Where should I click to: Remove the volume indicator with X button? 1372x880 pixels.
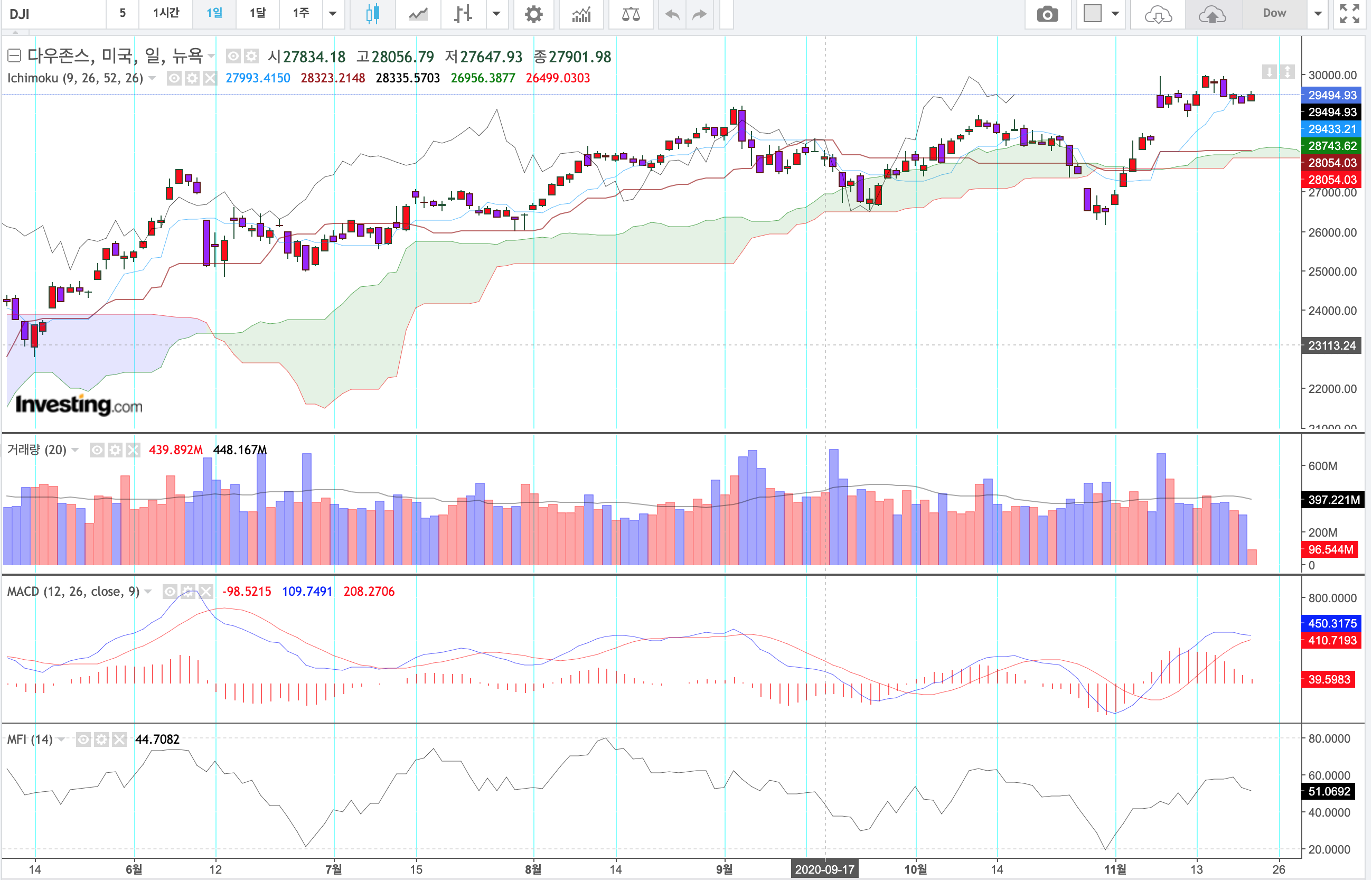pyautogui.click(x=133, y=450)
